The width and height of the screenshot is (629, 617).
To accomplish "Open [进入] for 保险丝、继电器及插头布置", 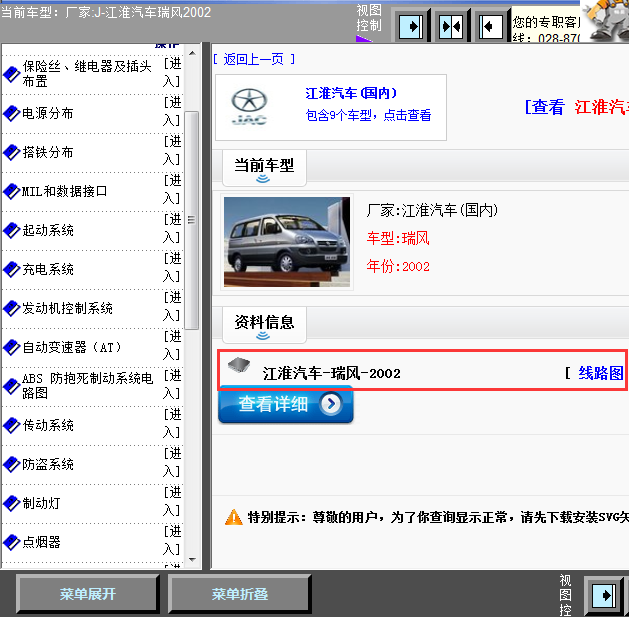I will click(172, 73).
